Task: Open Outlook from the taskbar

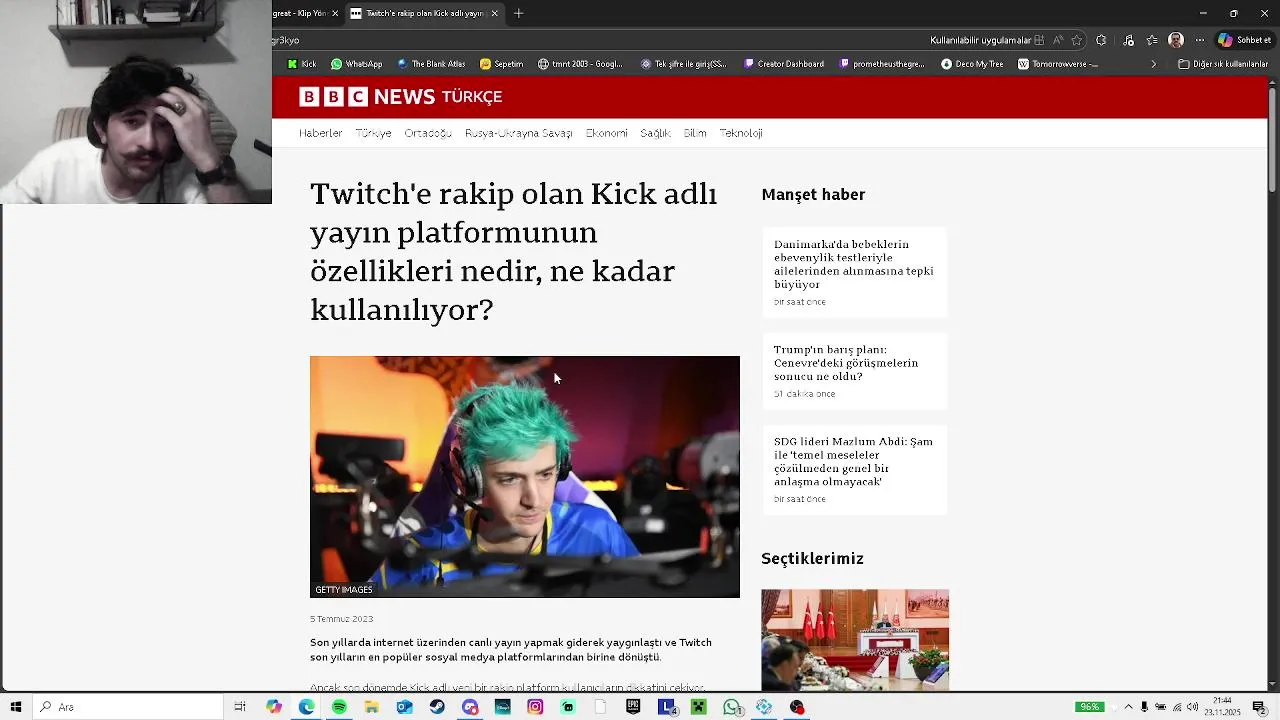Action: (x=404, y=707)
